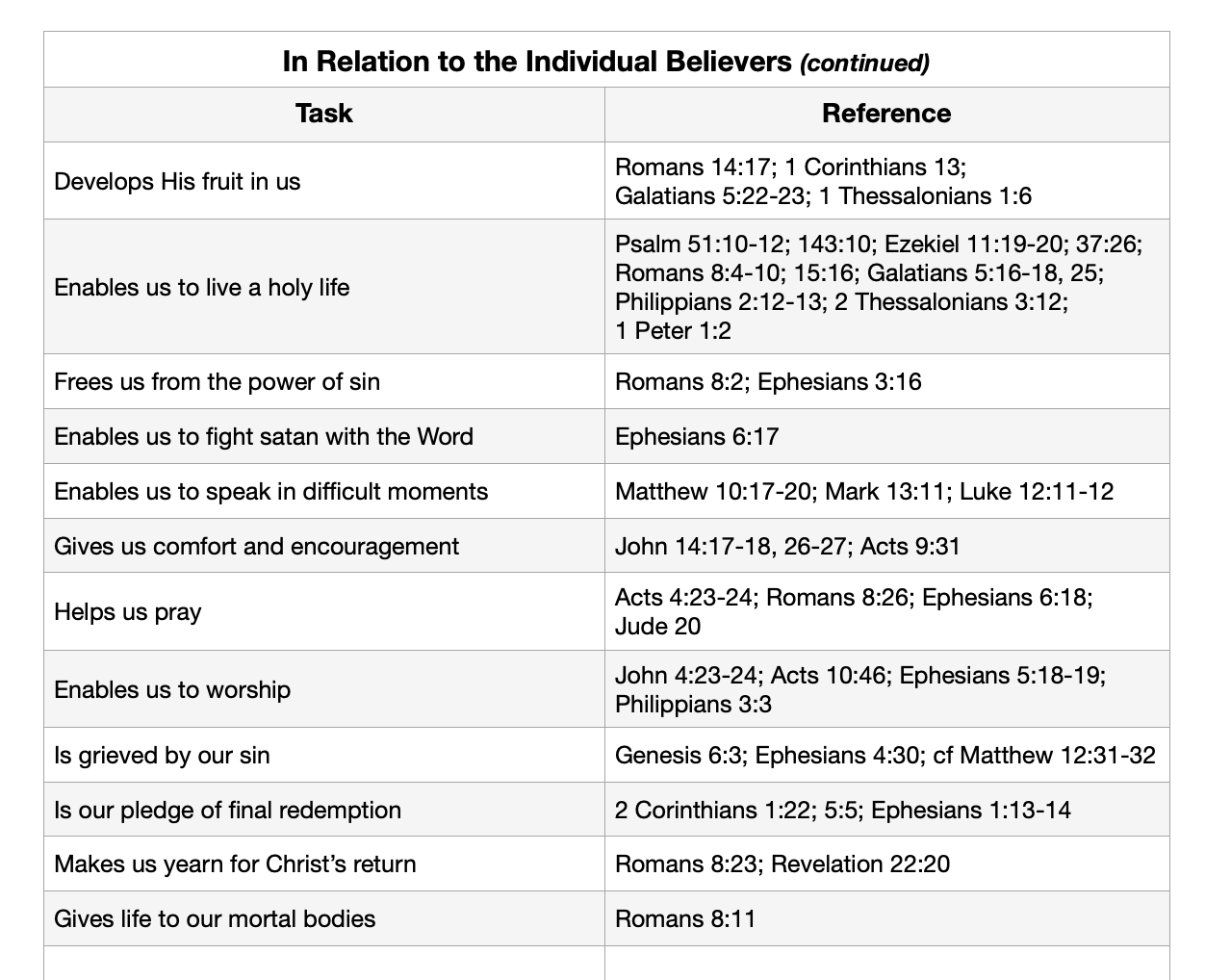Screen dimensions: 1205x980
Task: Click the 'Develops His fruit in us' cell
Action: pos(177,182)
